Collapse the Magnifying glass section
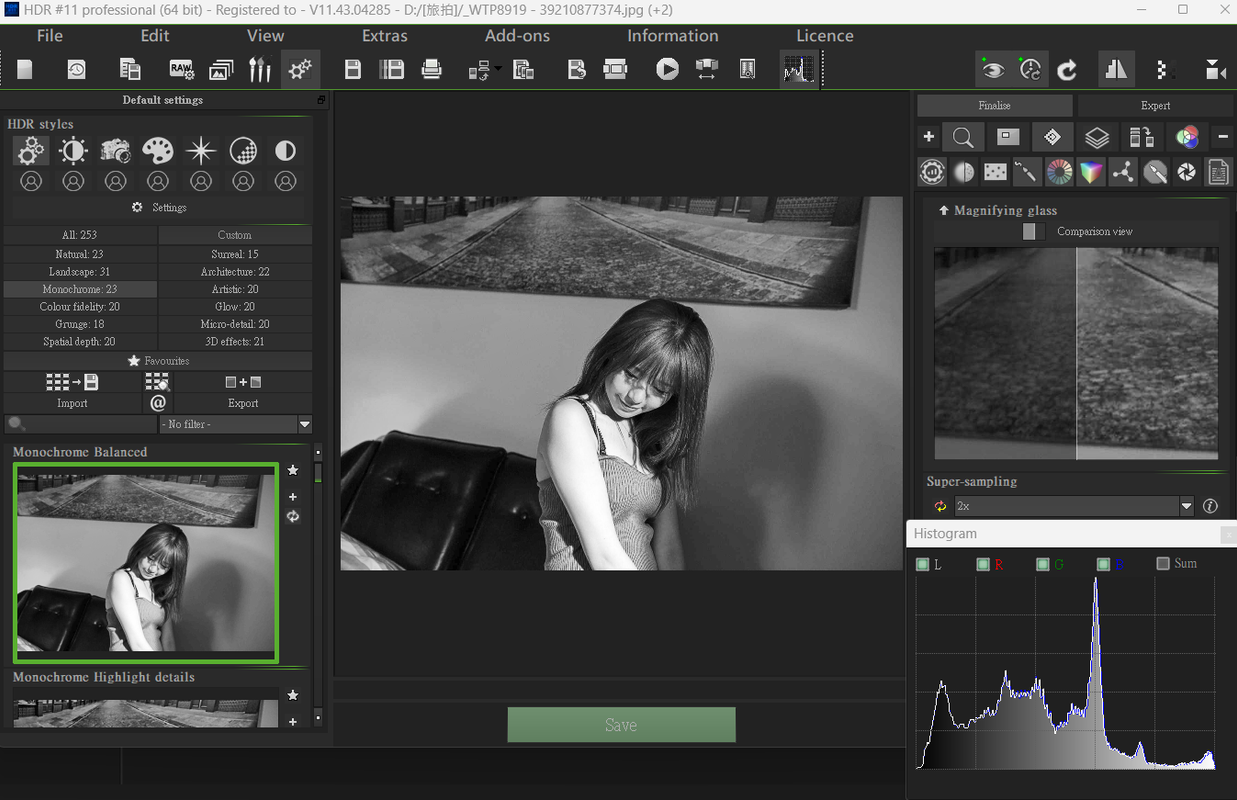The width and height of the screenshot is (1237, 800). click(x=943, y=211)
